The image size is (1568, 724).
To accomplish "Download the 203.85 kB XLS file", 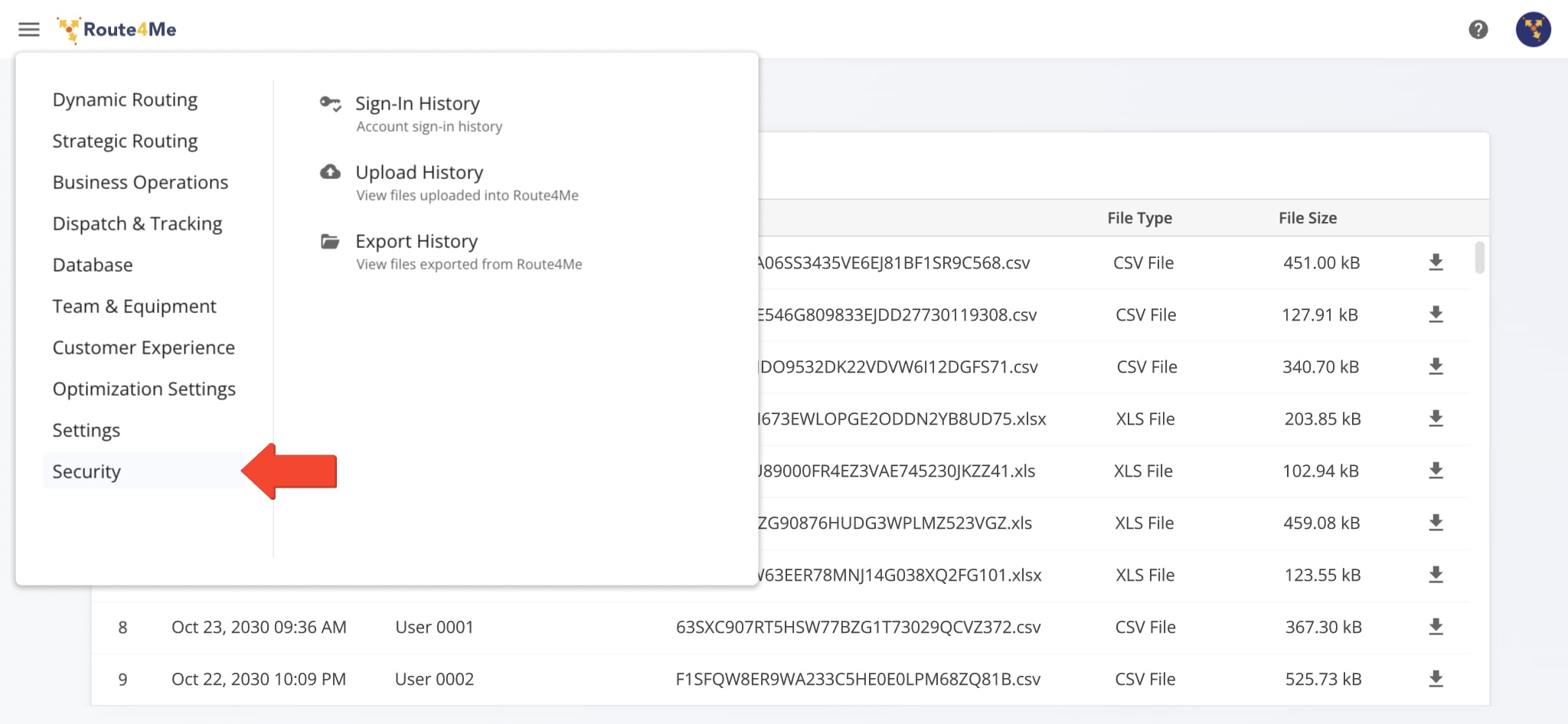I will point(1436,419).
